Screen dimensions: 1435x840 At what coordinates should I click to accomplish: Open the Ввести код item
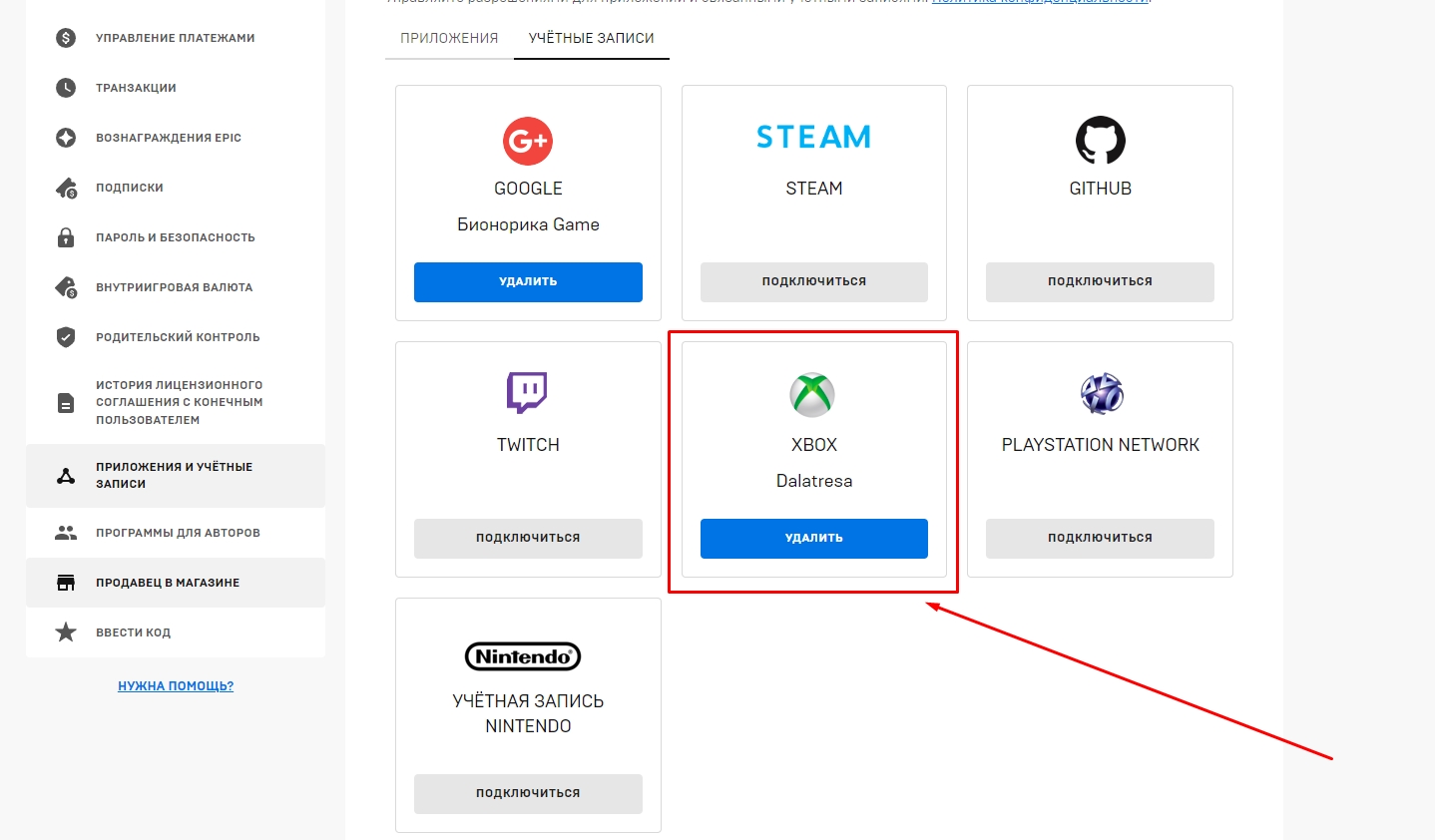click(x=176, y=632)
